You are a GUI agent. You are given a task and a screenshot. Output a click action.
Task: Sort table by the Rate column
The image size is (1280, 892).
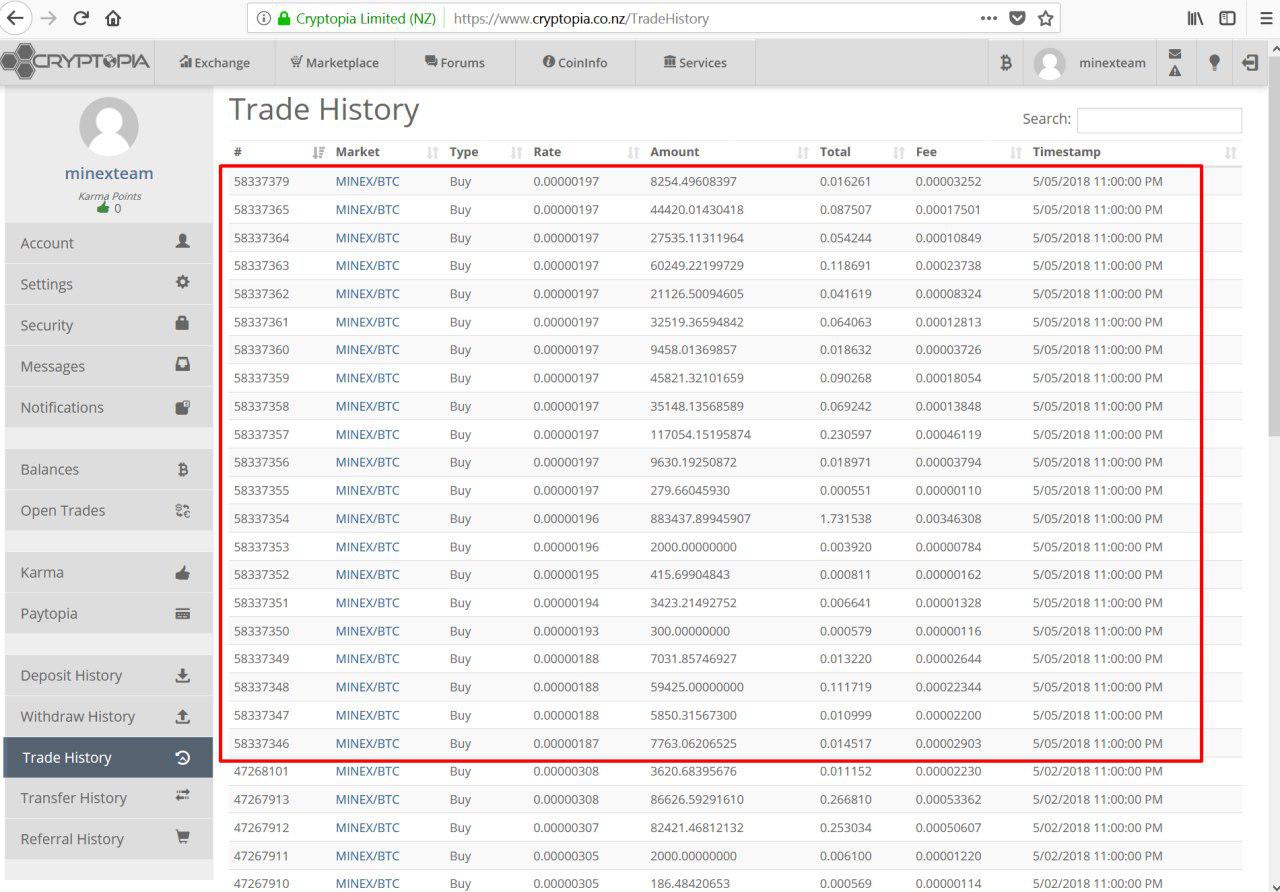coord(586,152)
